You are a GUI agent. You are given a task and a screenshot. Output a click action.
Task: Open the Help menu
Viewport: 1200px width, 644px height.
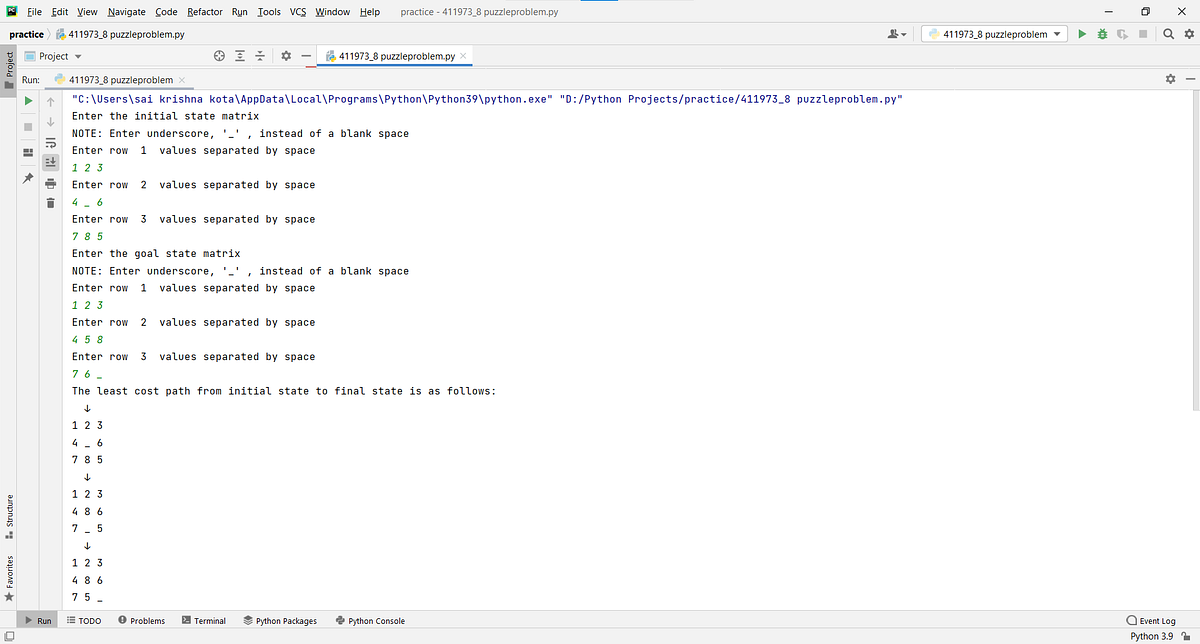[x=369, y=11]
